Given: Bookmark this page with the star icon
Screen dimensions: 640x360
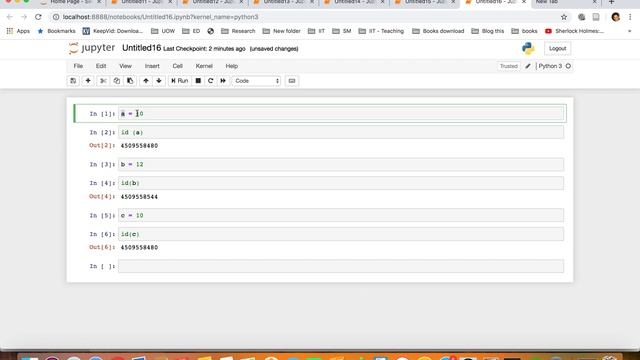Looking at the screenshot, I should (x=564, y=17).
